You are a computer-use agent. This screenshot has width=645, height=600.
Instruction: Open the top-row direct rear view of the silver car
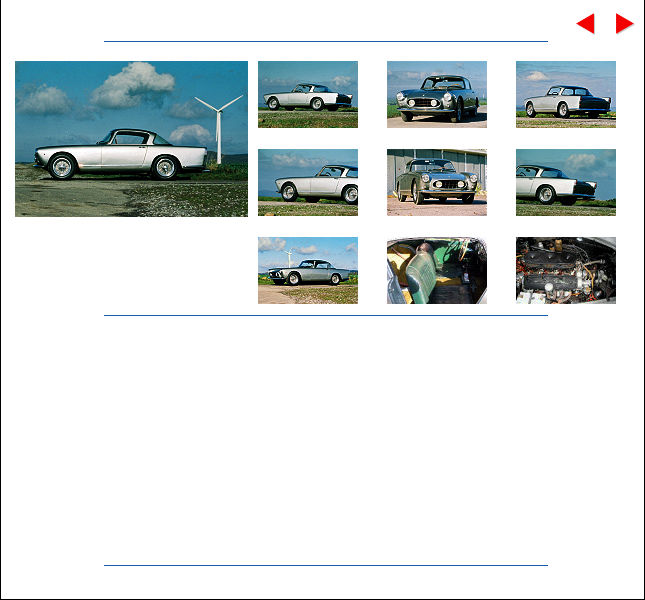[566, 95]
